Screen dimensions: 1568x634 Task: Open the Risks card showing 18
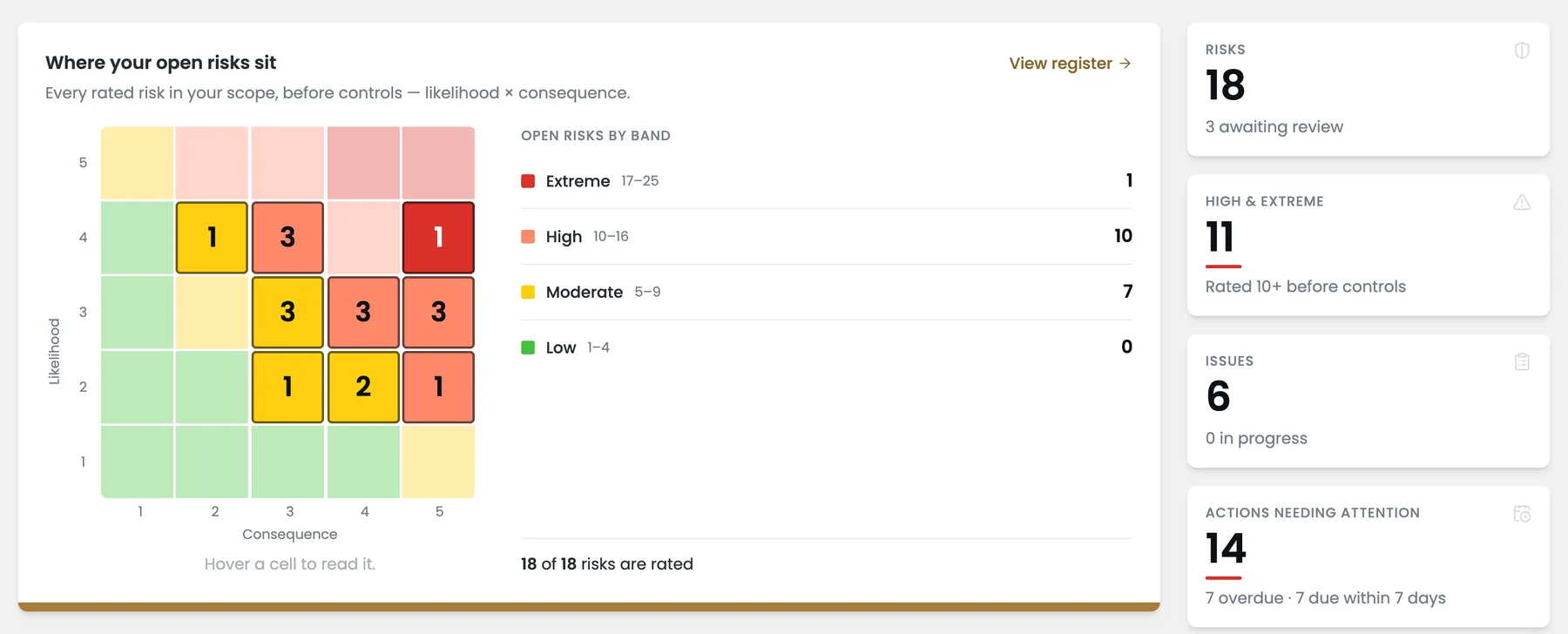(1368, 90)
